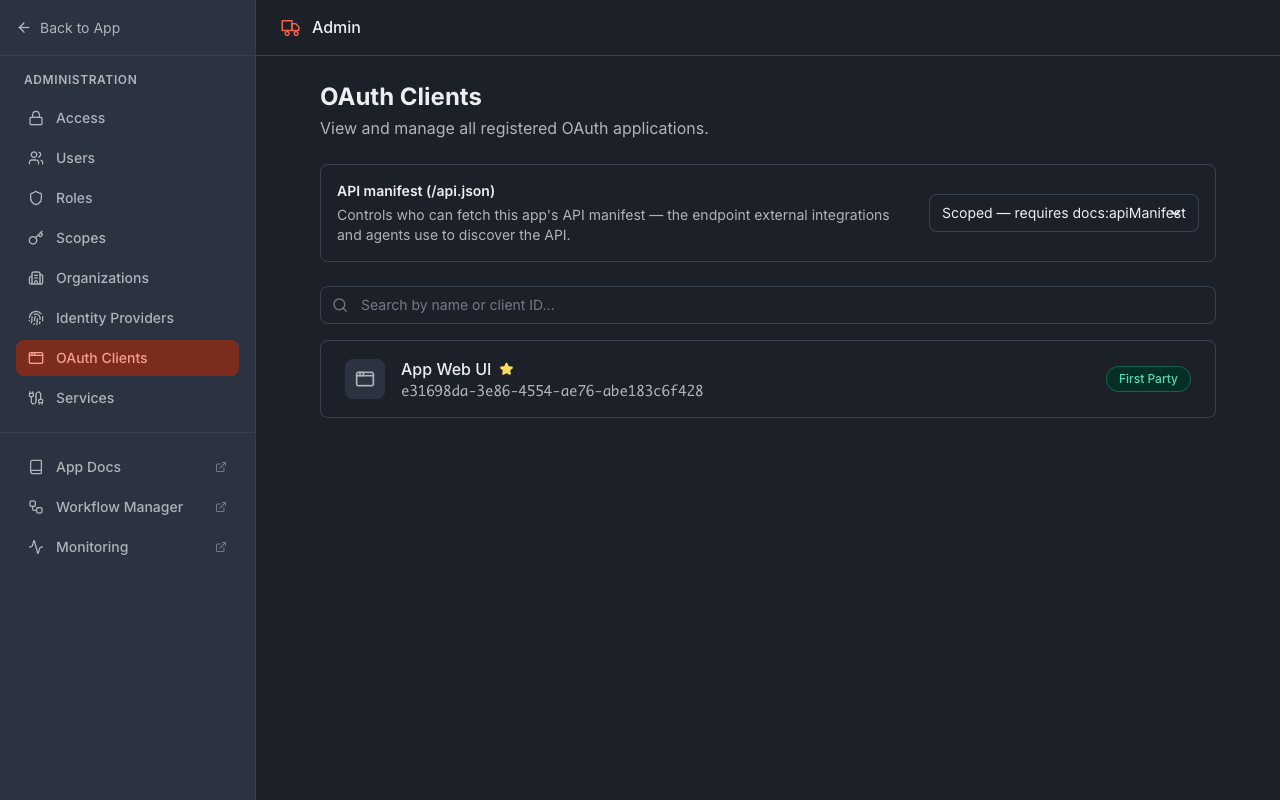
Task: Navigate to Roles
Action: point(127,198)
